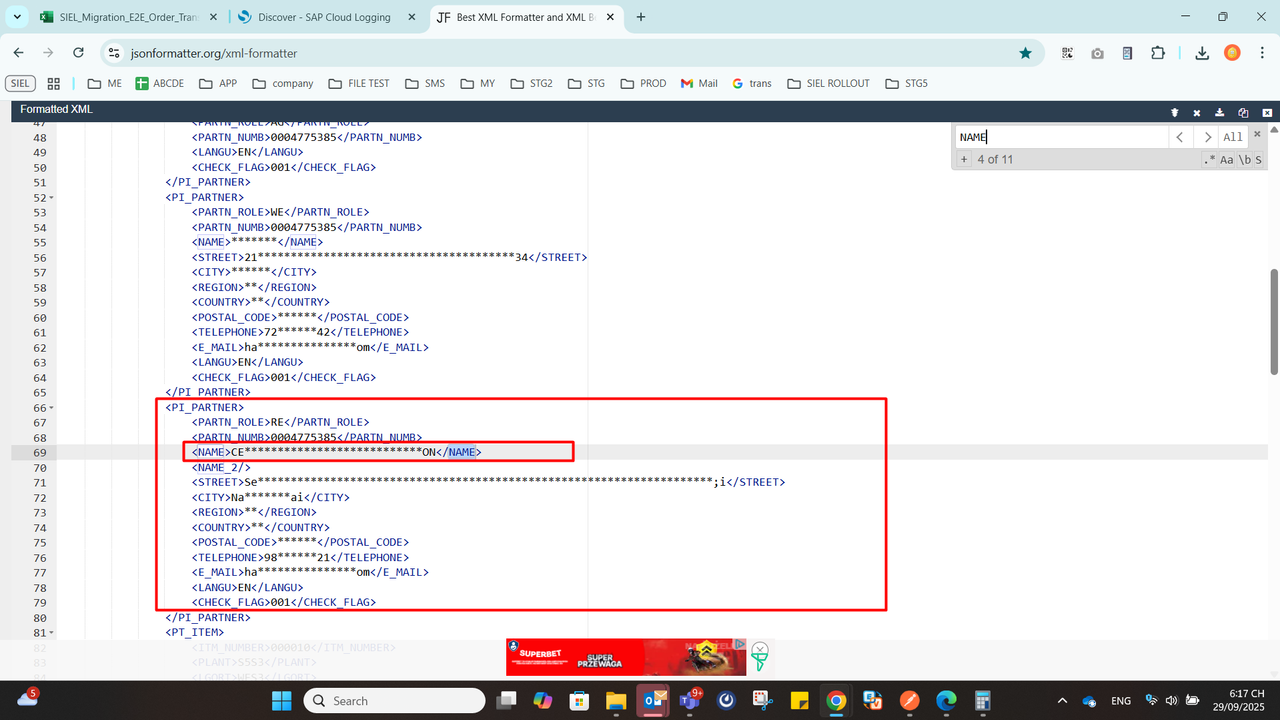Viewport: 1280px width, 720px height.
Task: Open Microsoft Teams from taskbar
Action: 690,700
